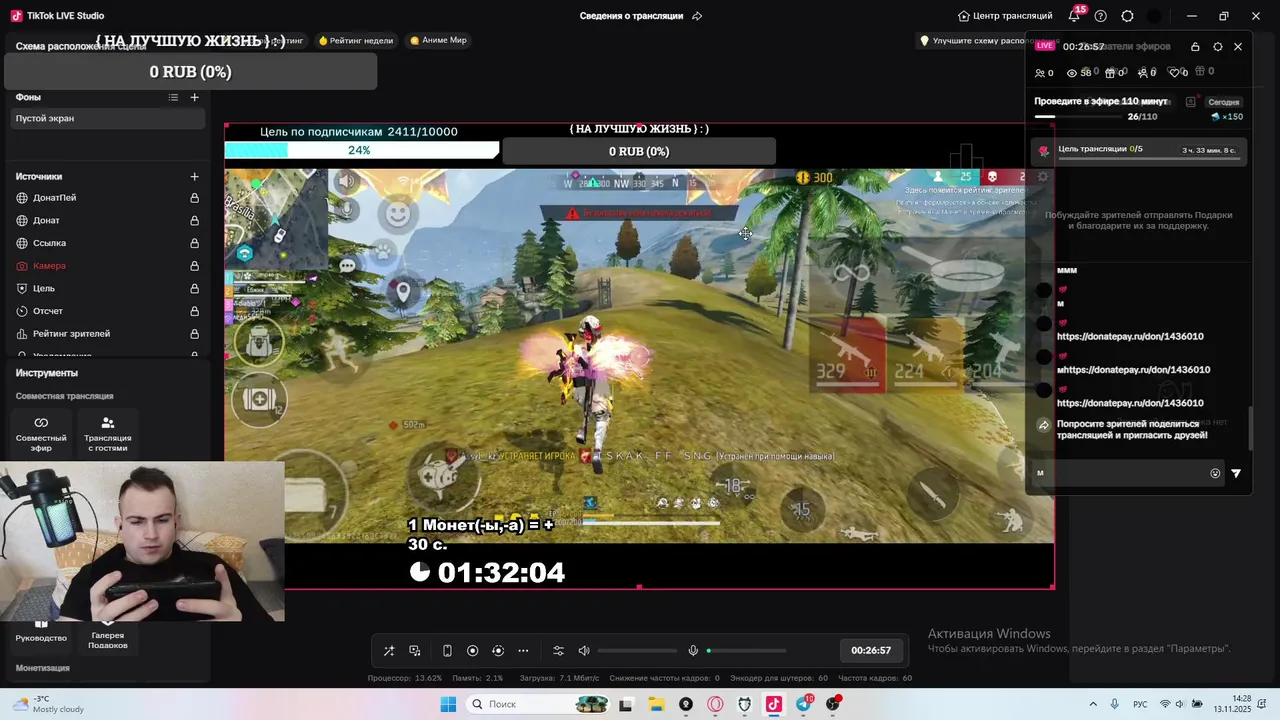The width and height of the screenshot is (1280, 720).
Task: Add a new source via Источники plus
Action: 195,176
